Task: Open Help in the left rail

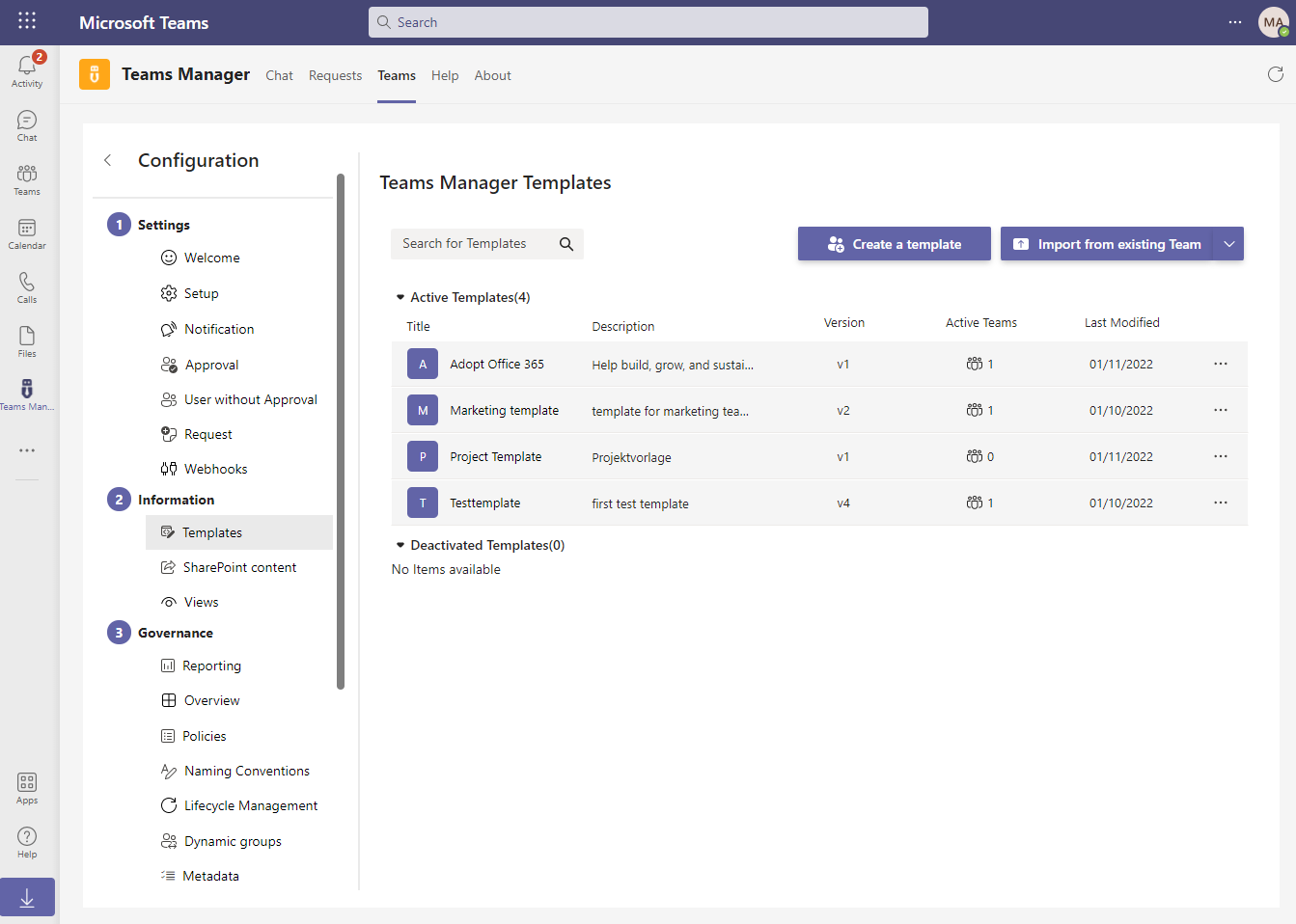Action: tap(27, 842)
